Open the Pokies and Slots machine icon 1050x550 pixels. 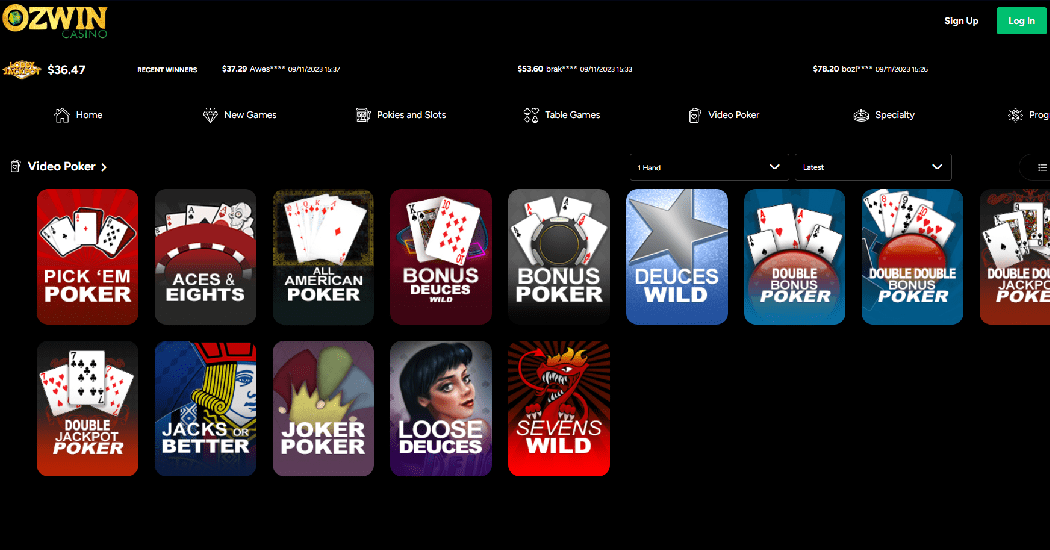point(363,115)
